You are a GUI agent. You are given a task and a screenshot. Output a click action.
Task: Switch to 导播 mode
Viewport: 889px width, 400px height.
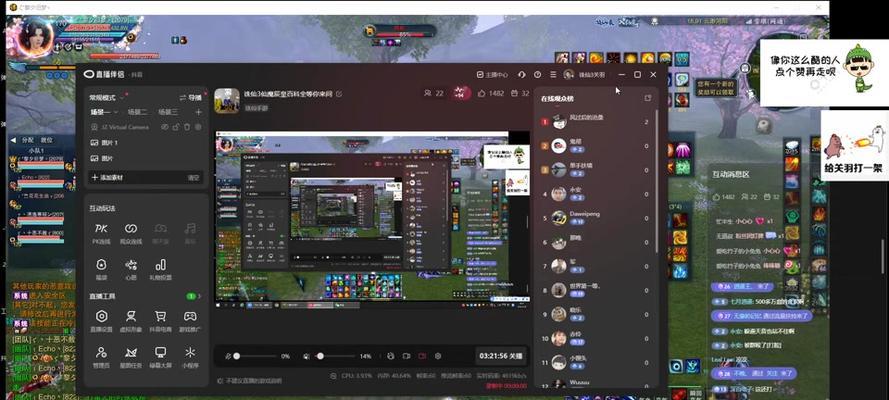[x=190, y=97]
